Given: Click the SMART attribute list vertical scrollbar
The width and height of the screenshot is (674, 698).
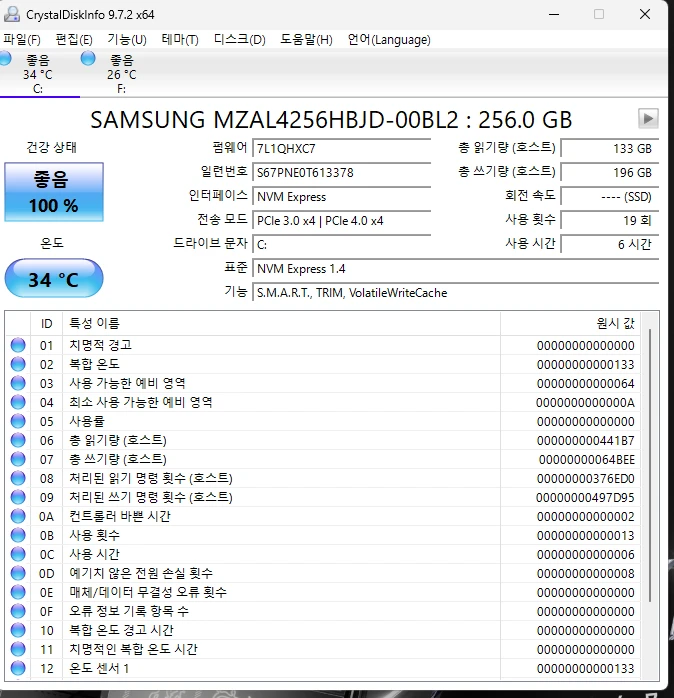Looking at the screenshot, I should coord(650,465).
